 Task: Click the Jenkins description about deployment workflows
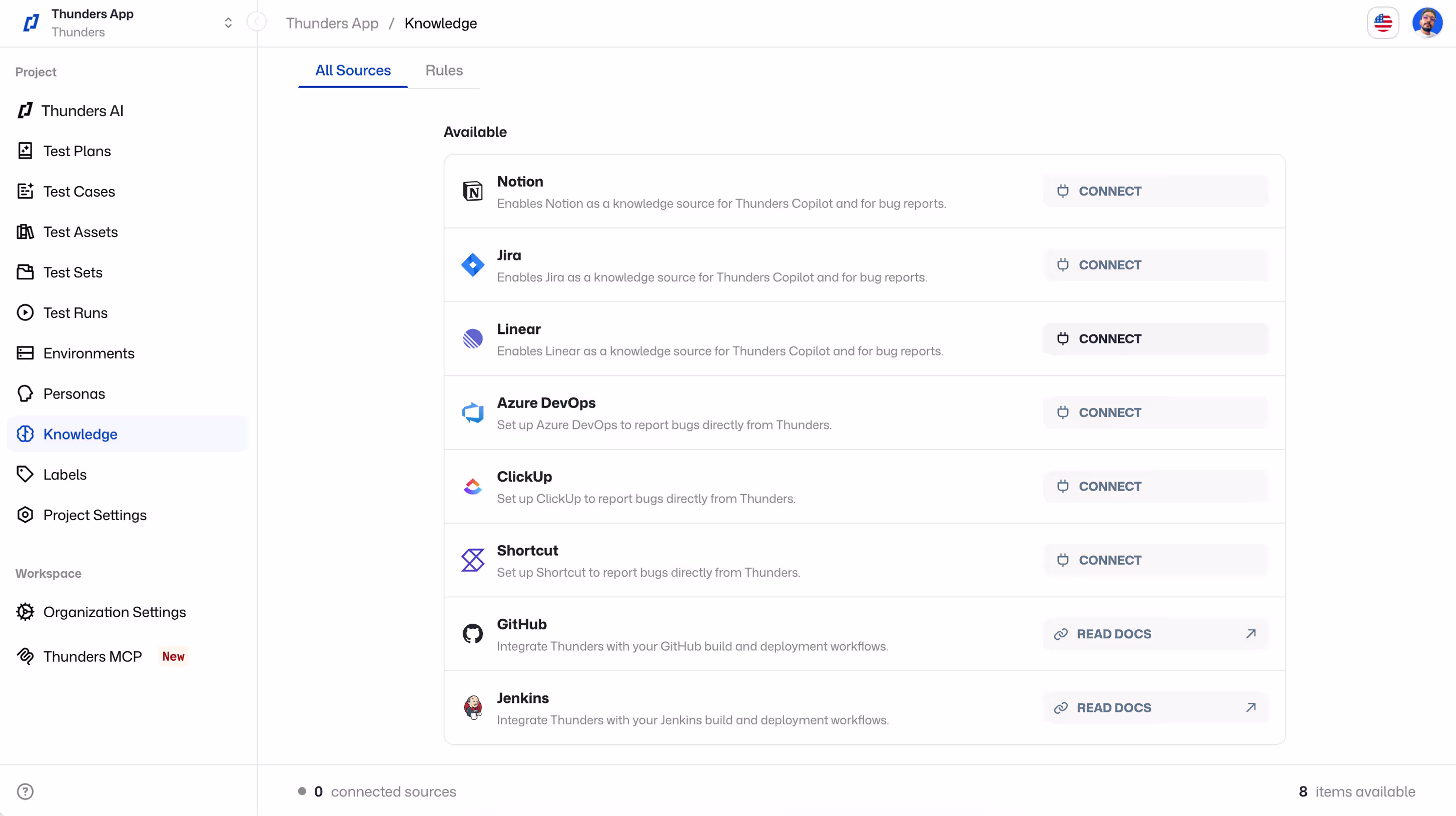(x=693, y=720)
